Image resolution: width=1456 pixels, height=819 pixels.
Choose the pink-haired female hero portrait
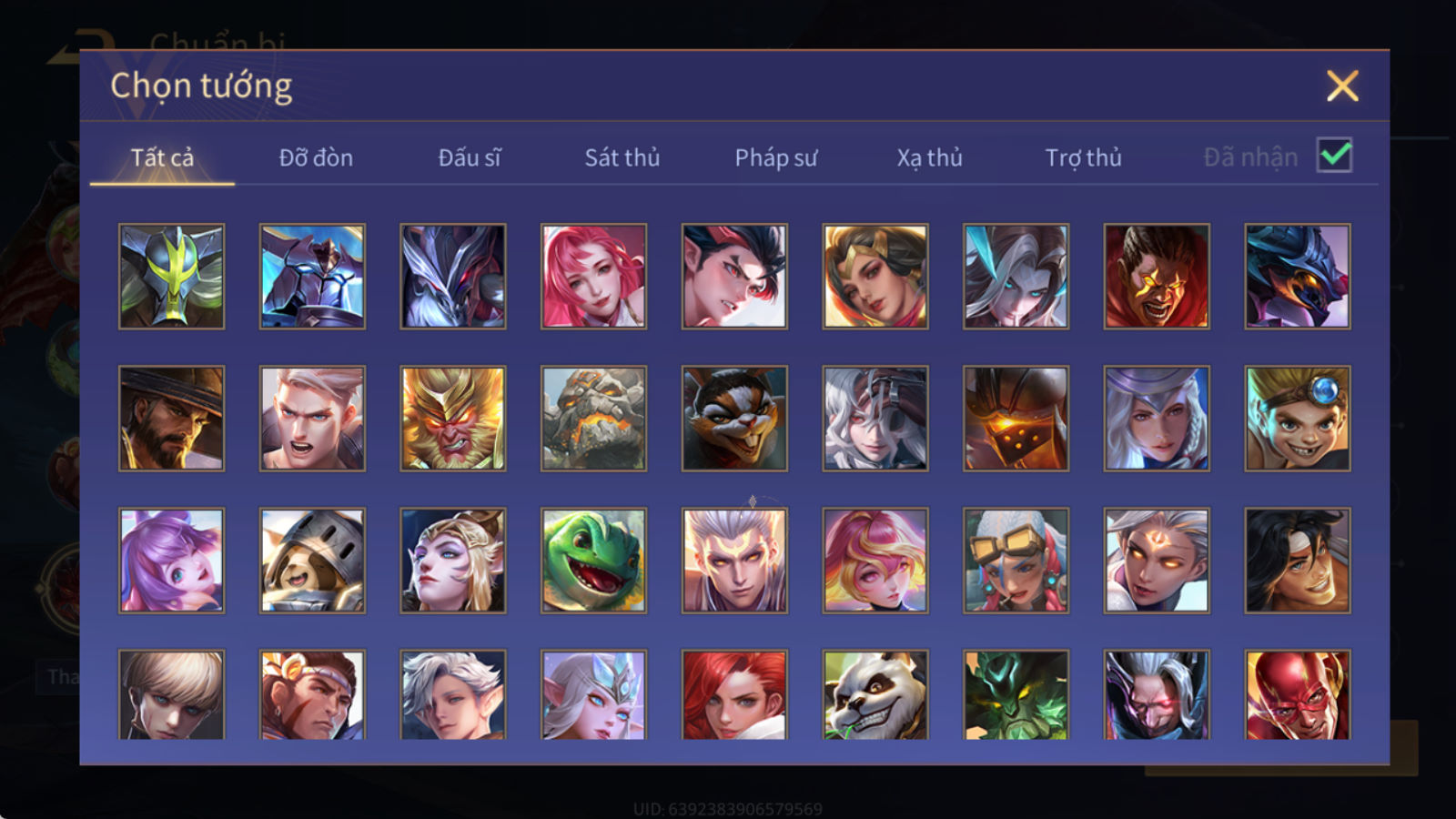593,277
